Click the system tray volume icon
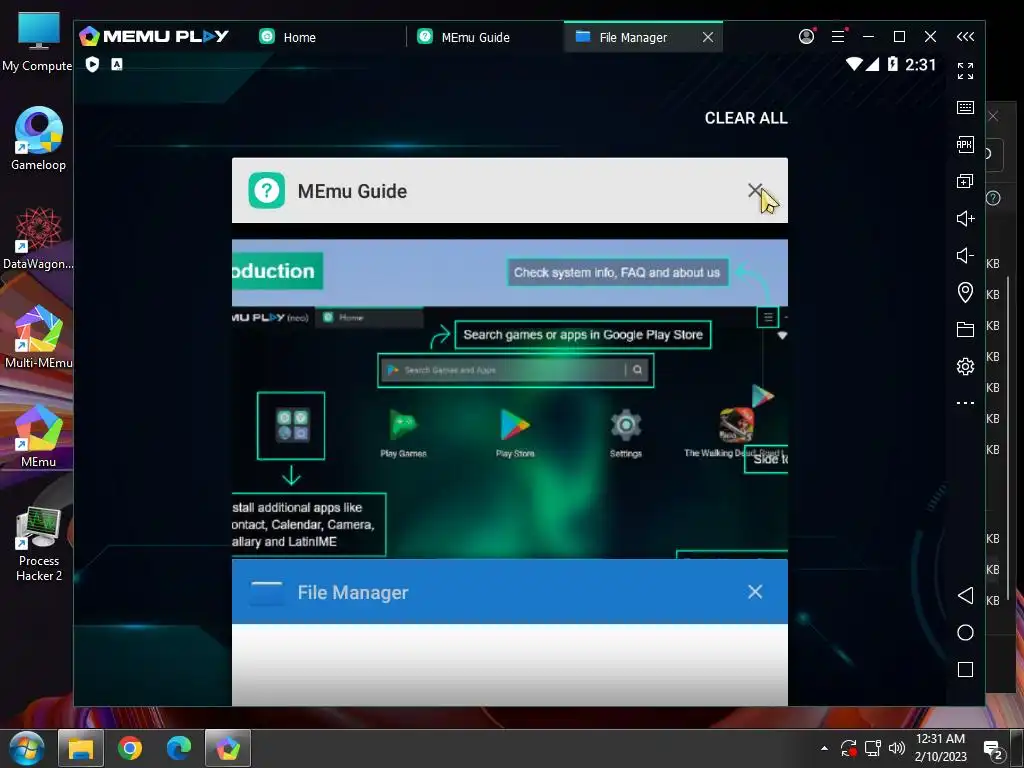Screen dimensions: 1024x768 (897, 748)
